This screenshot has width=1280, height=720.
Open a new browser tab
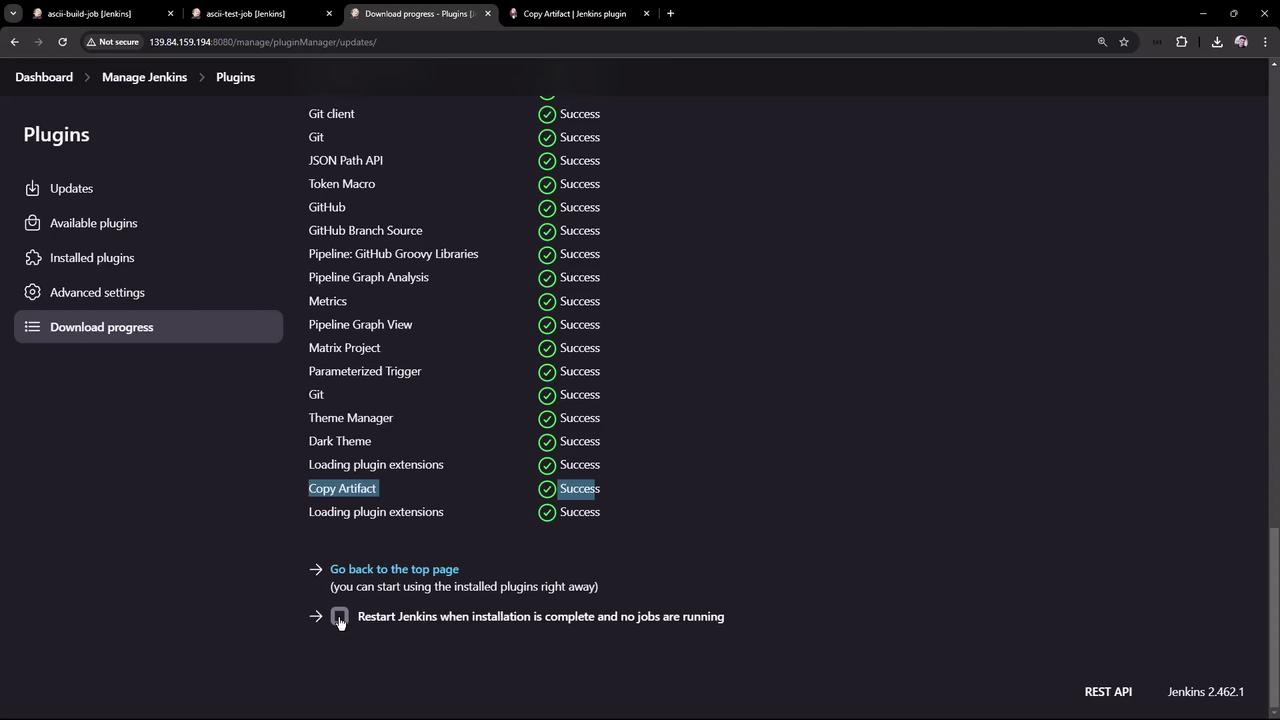pyautogui.click(x=670, y=14)
